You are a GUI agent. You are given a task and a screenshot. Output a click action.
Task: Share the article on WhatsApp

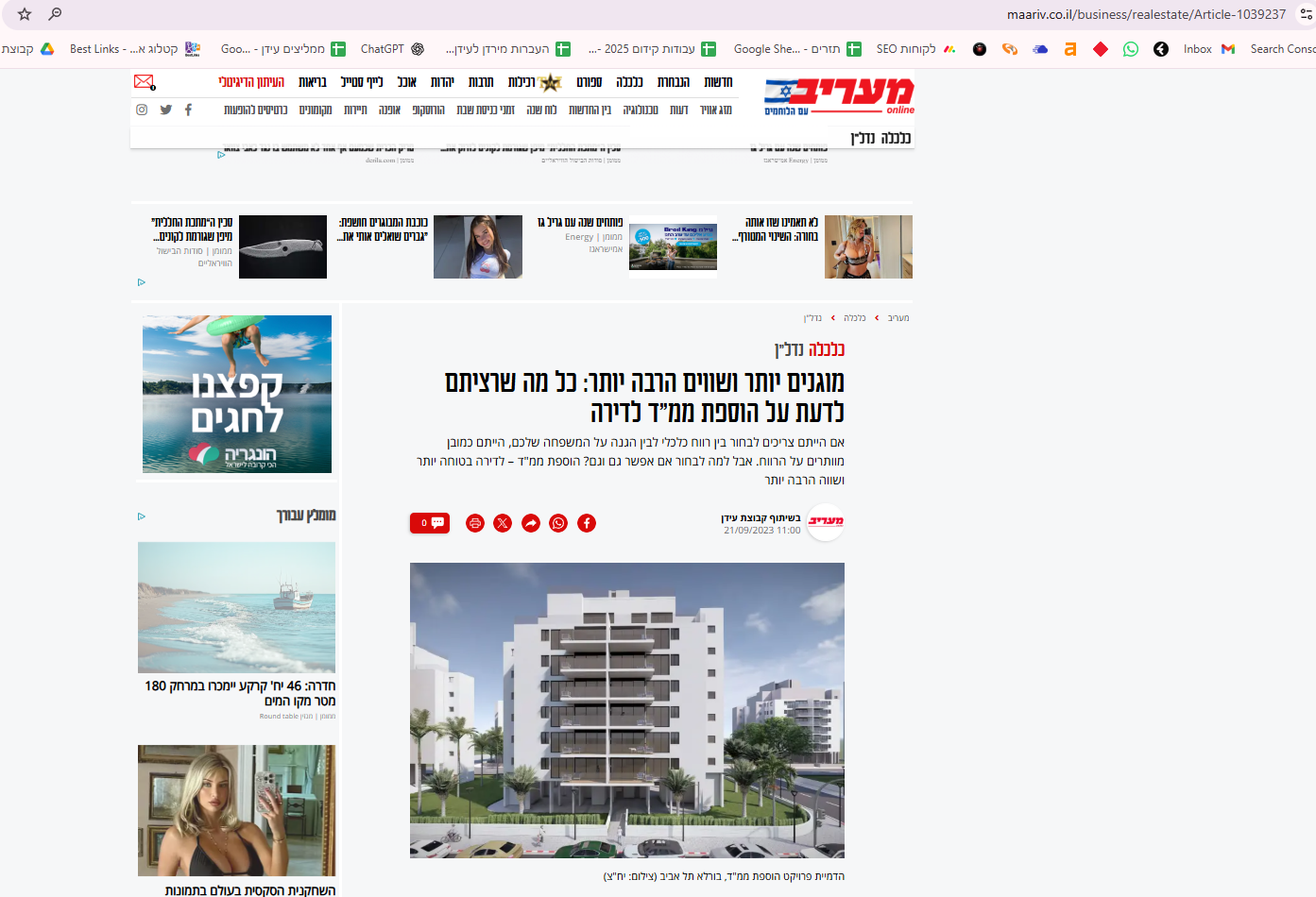click(558, 522)
